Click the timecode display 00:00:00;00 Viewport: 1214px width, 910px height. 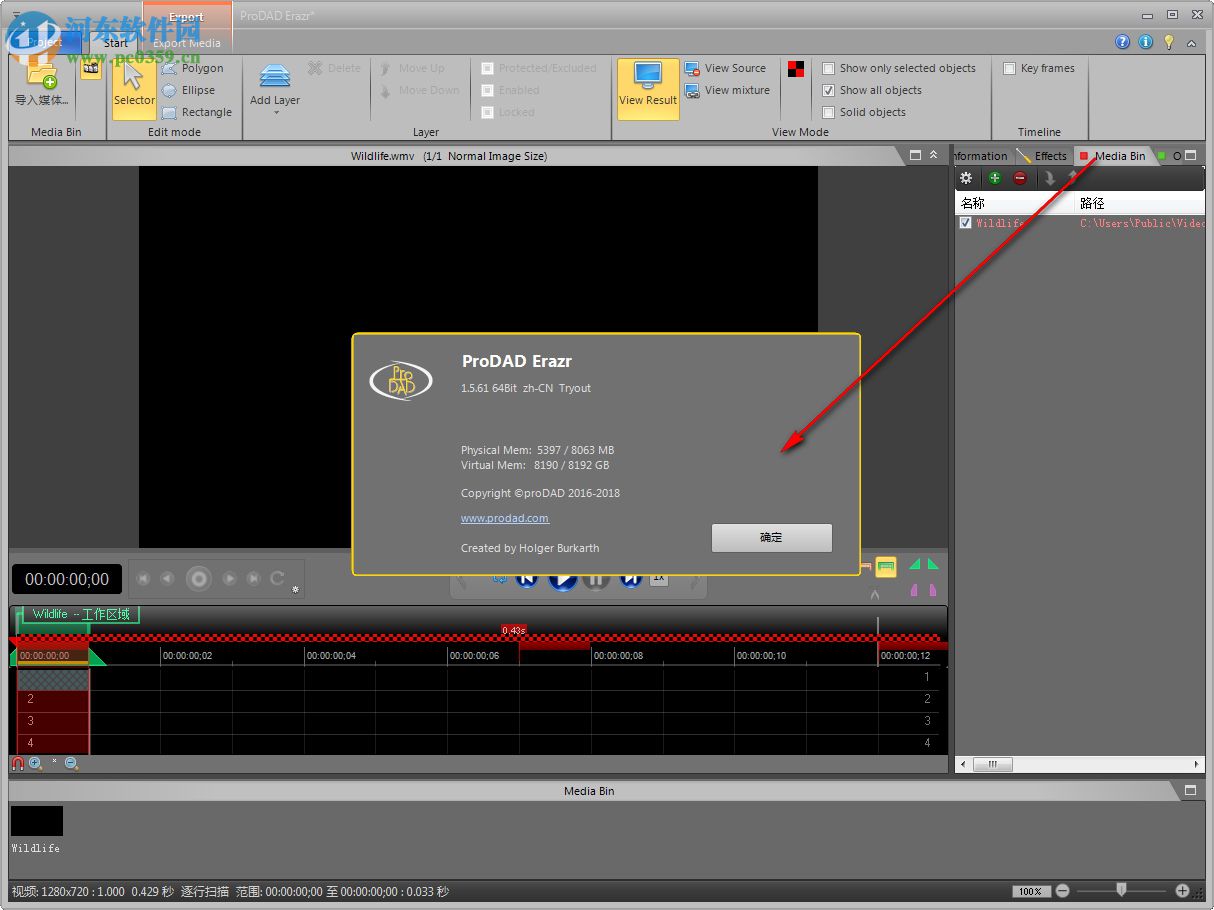coord(67,579)
